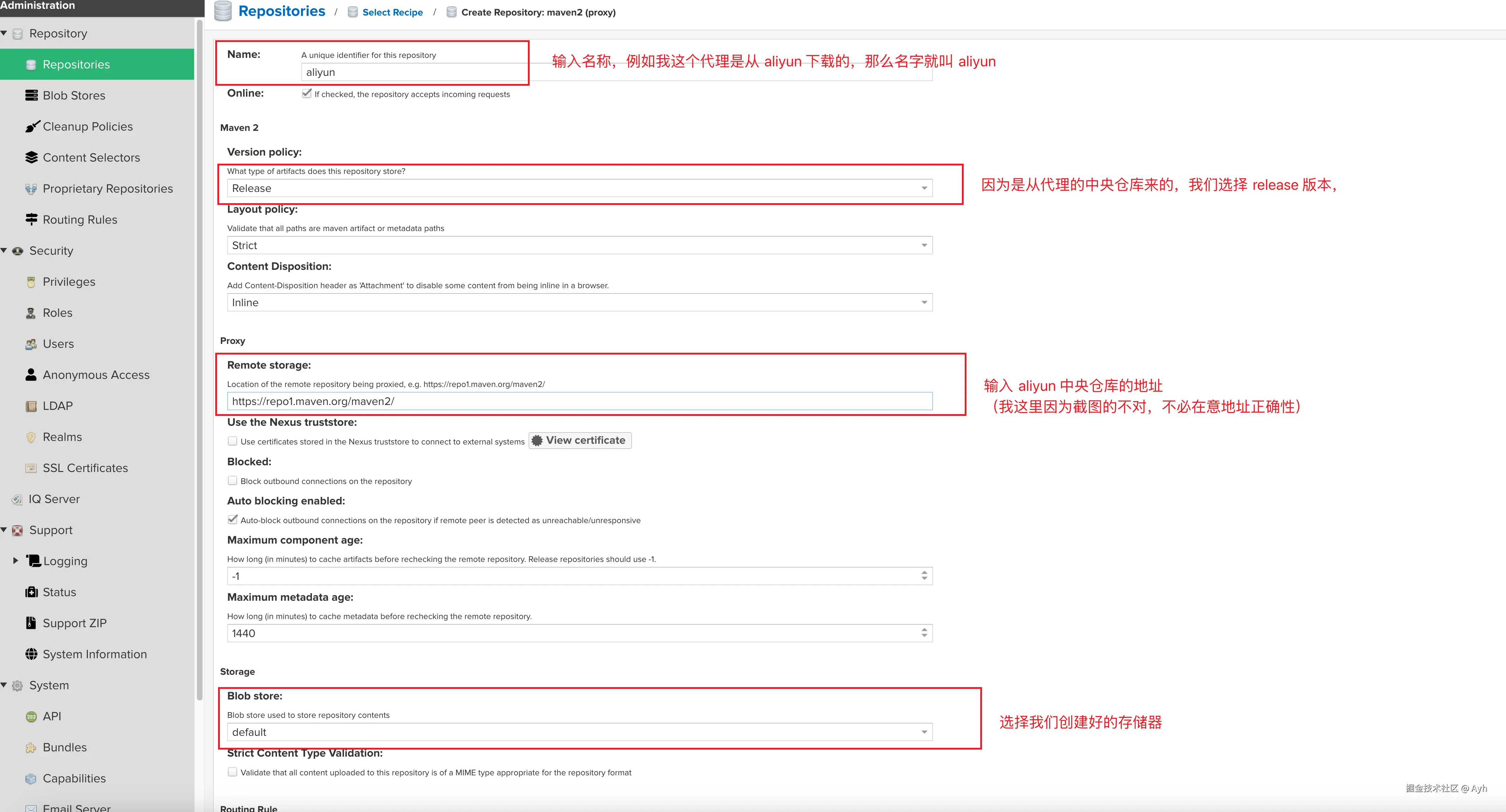The image size is (1506, 812).
Task: Expand the Logging tree node arrow
Action: (x=16, y=560)
